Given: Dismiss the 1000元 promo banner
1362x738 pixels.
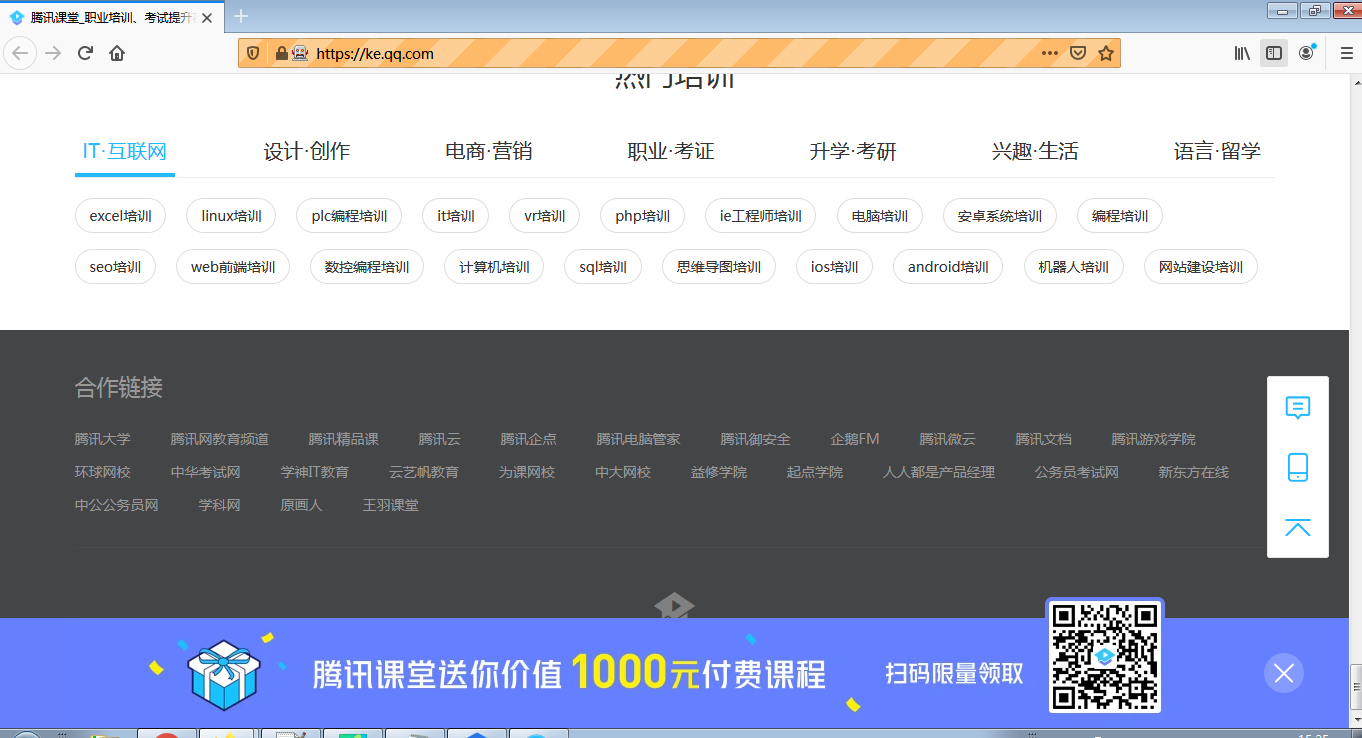Looking at the screenshot, I should (x=1283, y=673).
